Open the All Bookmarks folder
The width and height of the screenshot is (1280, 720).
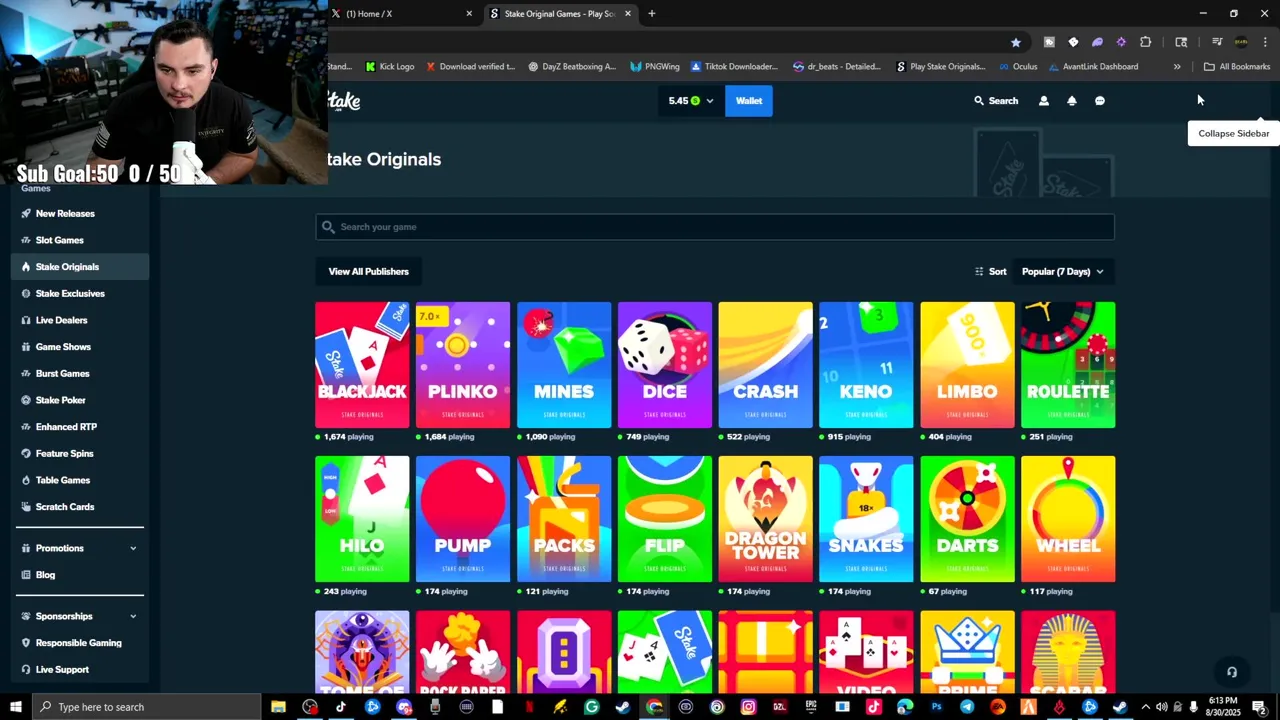[1237, 67]
